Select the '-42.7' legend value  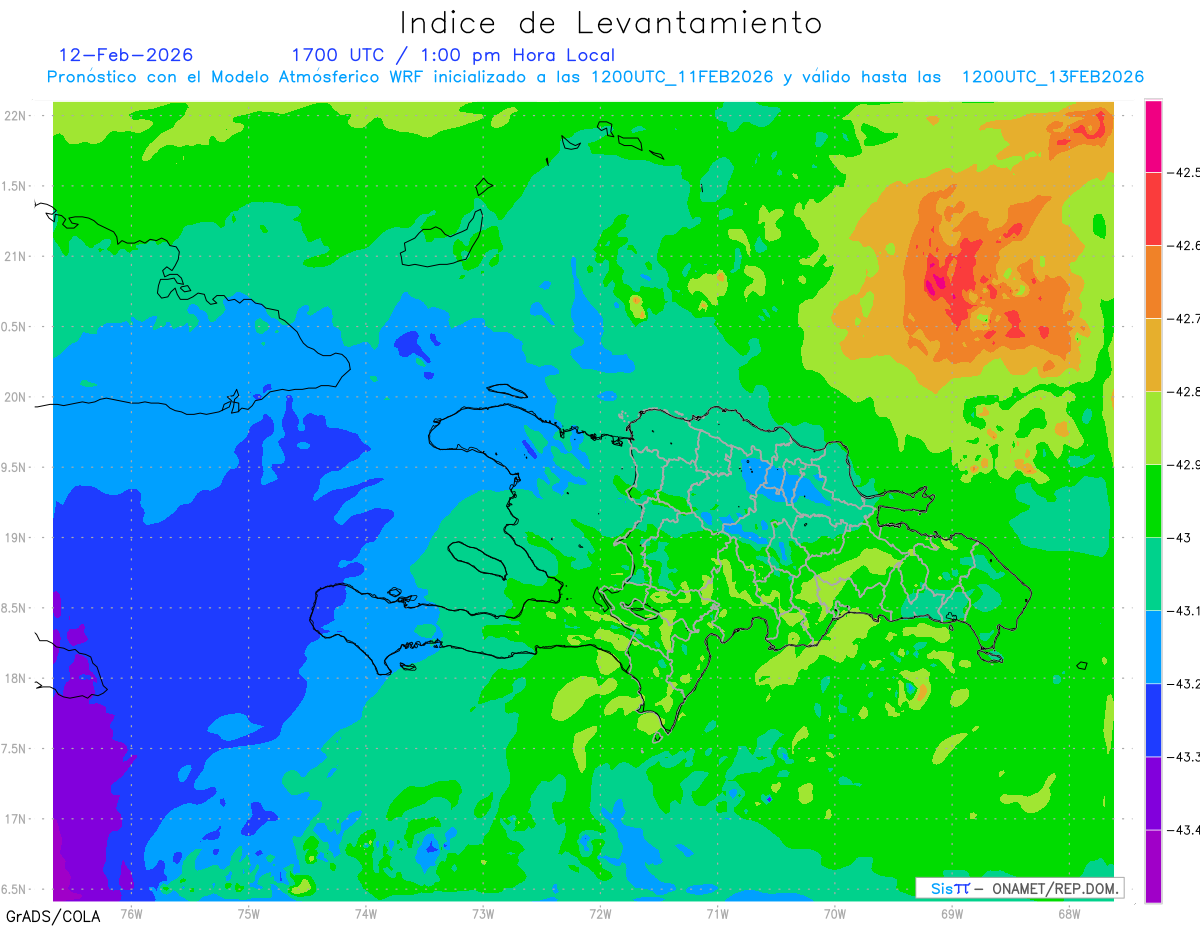1183,319
